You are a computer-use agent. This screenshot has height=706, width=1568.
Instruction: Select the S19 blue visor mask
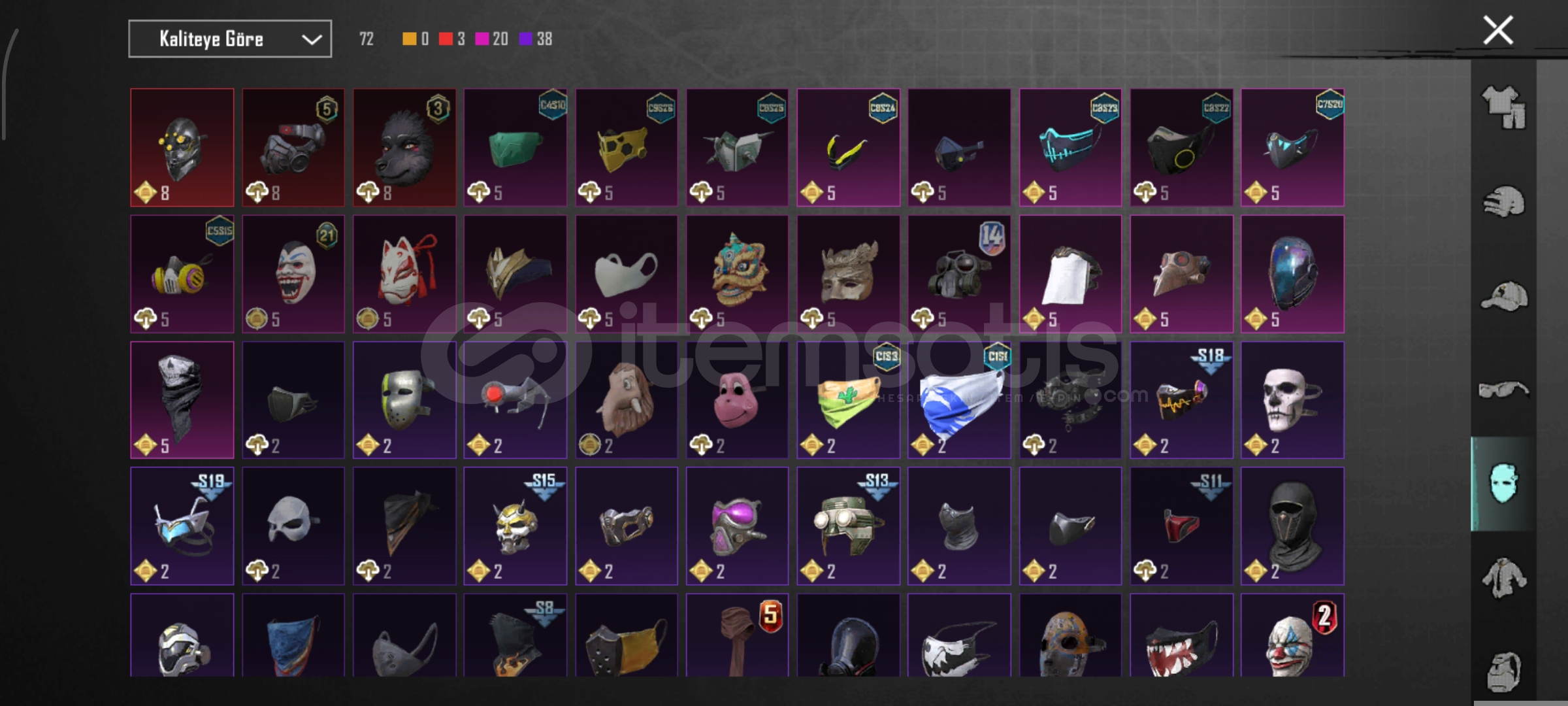tap(182, 526)
